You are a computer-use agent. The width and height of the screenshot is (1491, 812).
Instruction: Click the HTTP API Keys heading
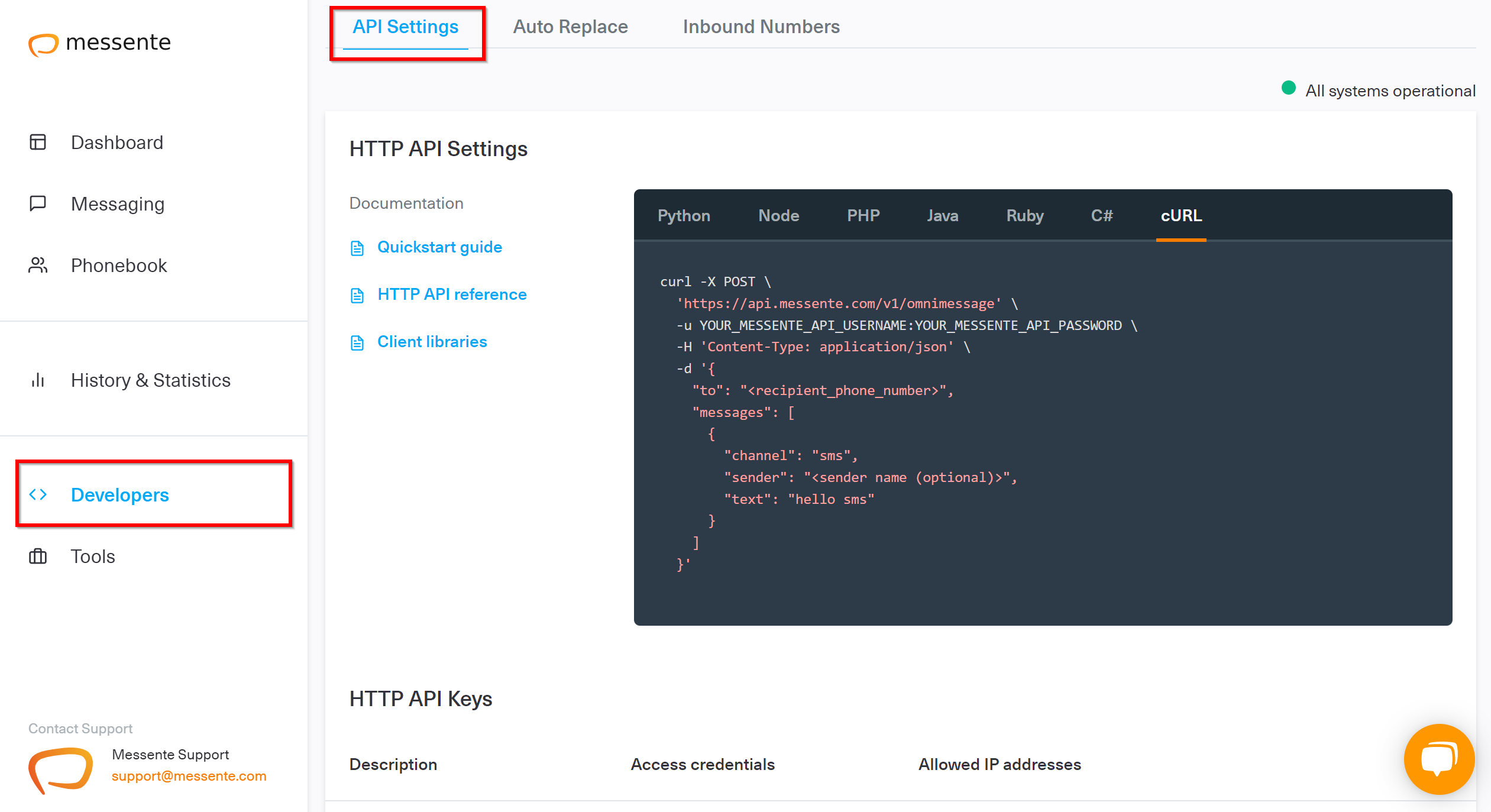coord(421,699)
